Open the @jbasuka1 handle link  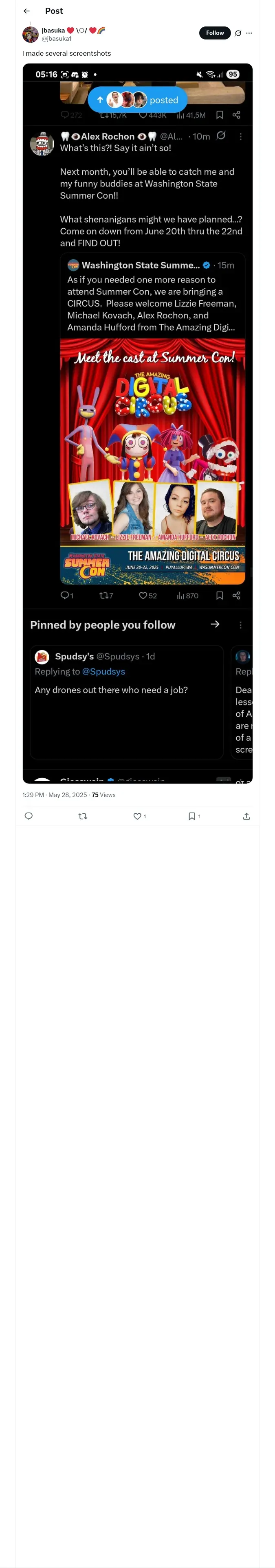click(x=57, y=38)
